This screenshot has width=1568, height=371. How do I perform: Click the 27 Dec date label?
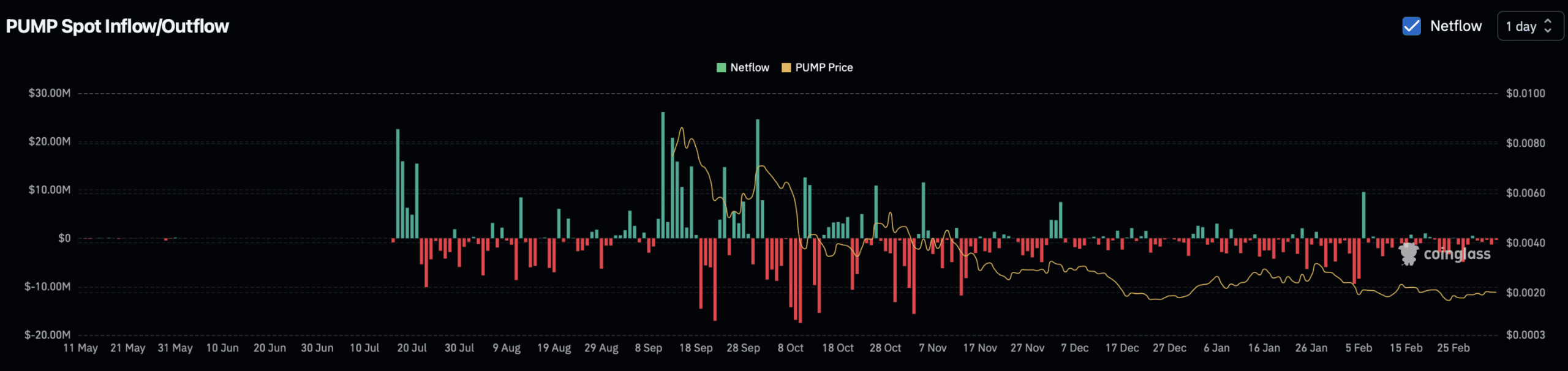pyautogui.click(x=1170, y=348)
